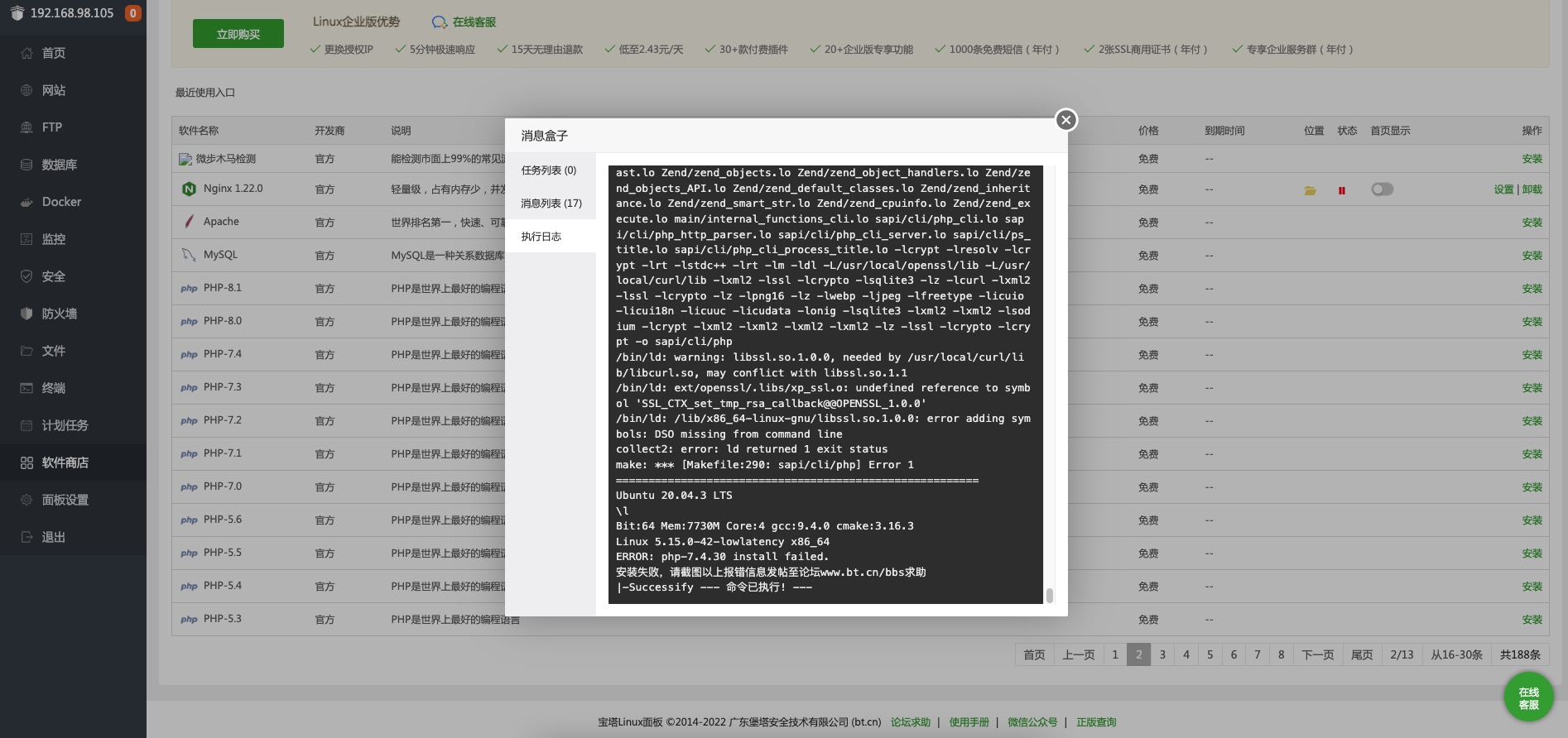Go to page 5
The image size is (1568, 738).
[x=1210, y=654]
